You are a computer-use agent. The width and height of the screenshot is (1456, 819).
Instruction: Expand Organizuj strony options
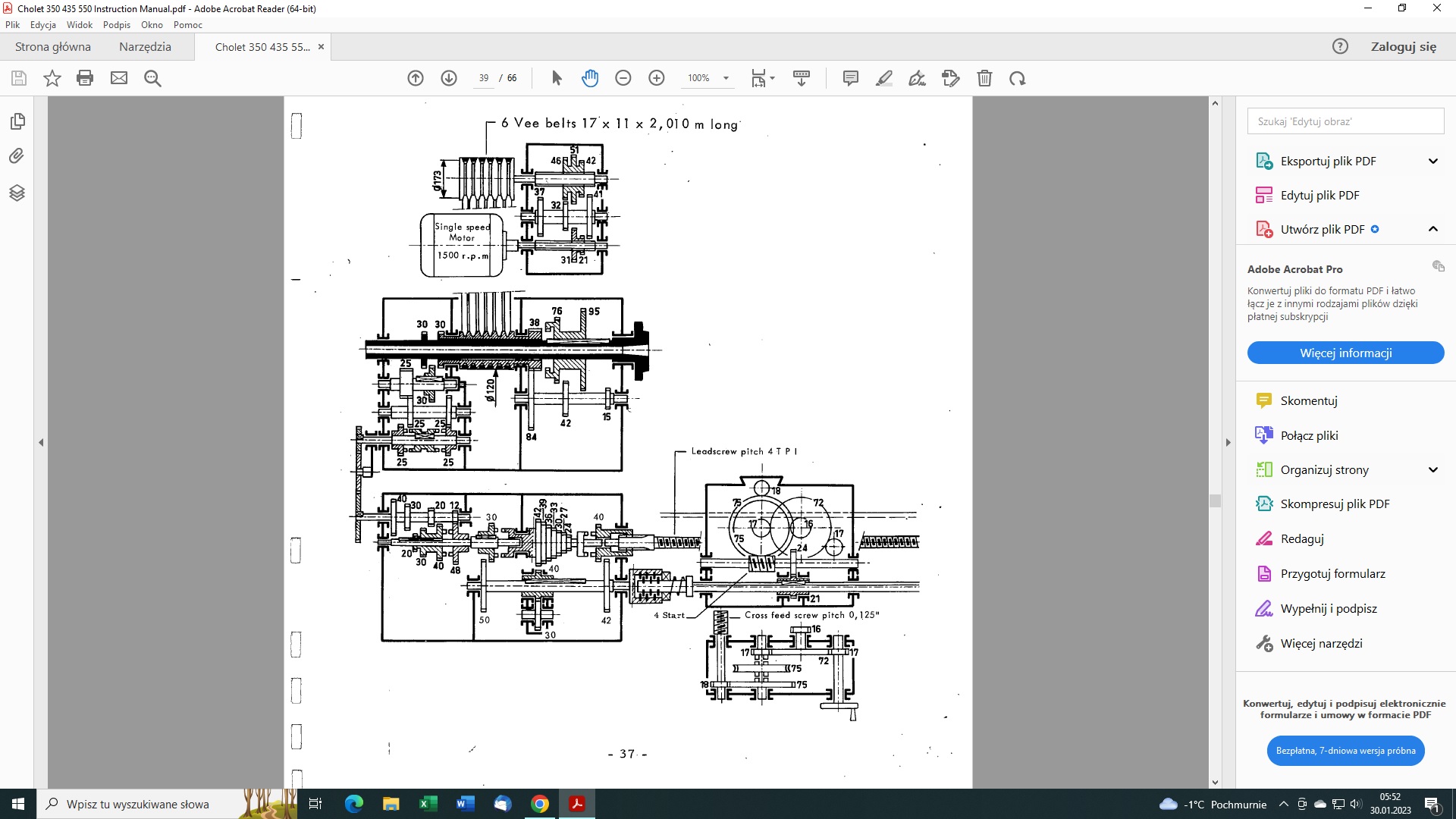pyautogui.click(x=1433, y=469)
